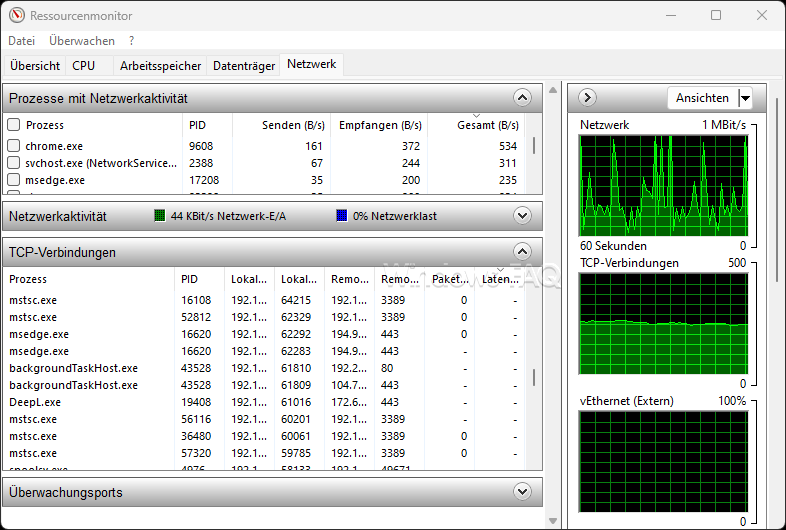Click the graphs pane vertical scrollbar
This screenshot has width=786, height=530.
(x=777, y=191)
